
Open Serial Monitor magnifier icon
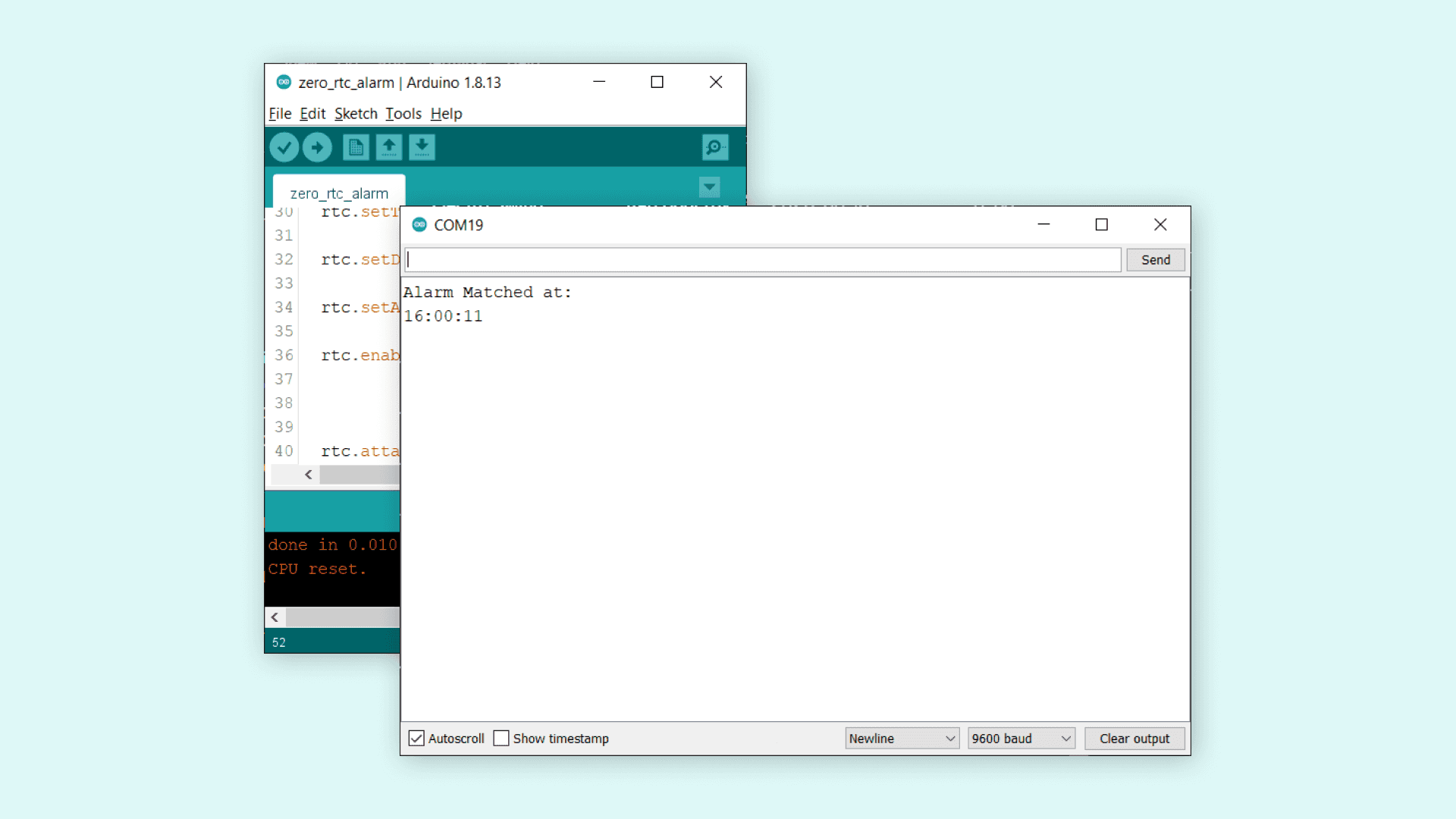point(714,147)
